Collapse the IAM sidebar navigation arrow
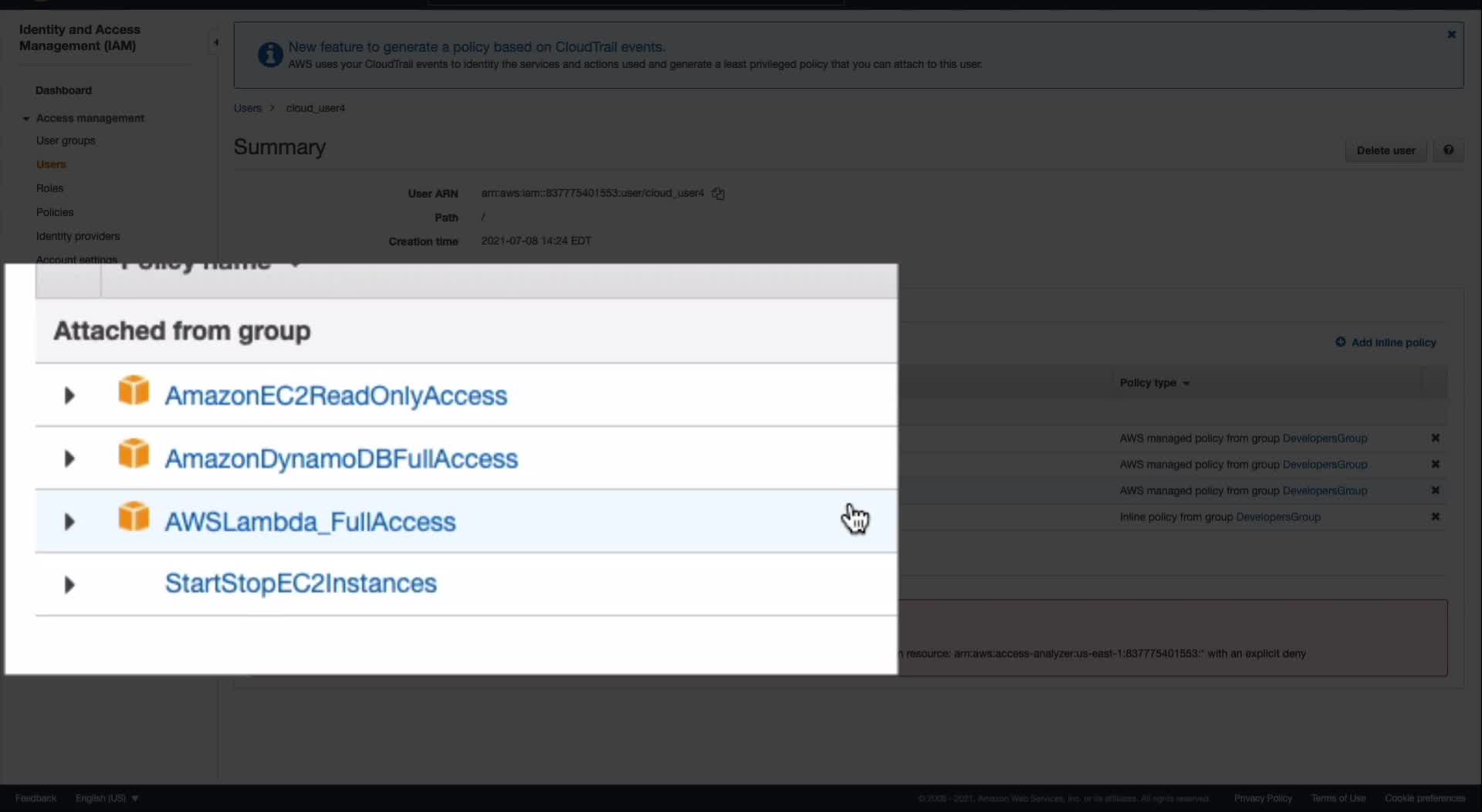This screenshot has height=812, width=1482. [x=215, y=42]
